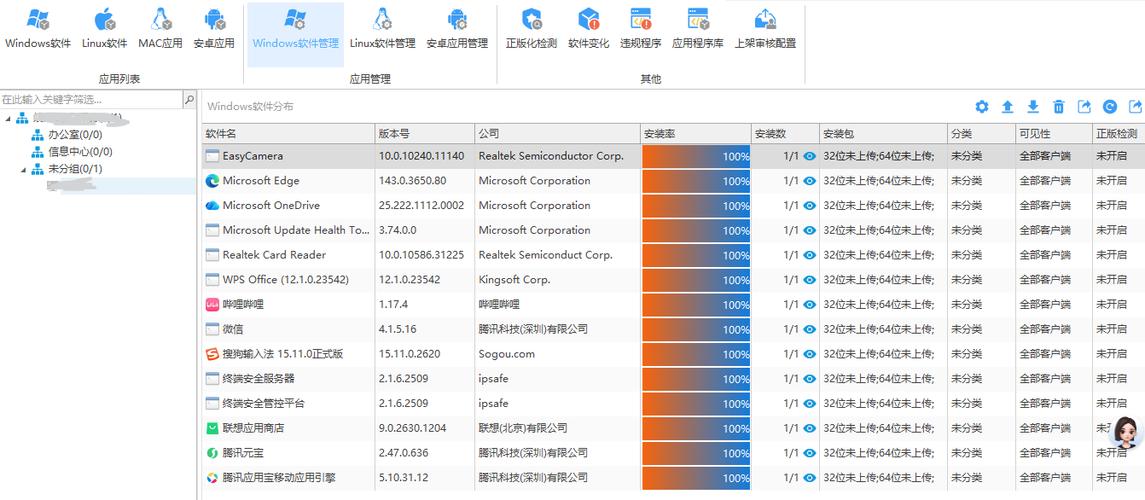Select the 终端安全管控平台 row name

[x=264, y=404]
